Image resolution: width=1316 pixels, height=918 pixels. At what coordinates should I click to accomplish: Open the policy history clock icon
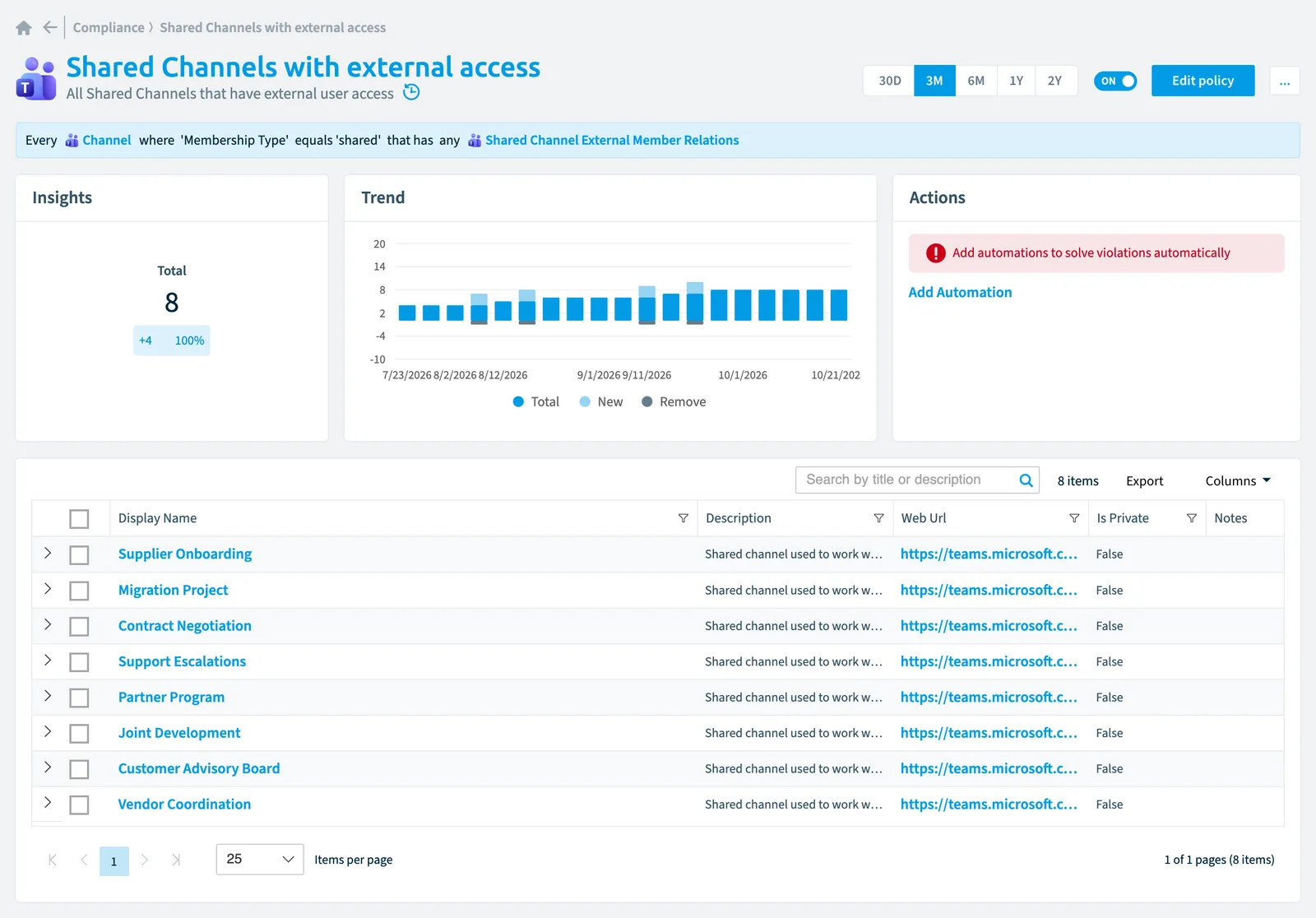point(411,92)
